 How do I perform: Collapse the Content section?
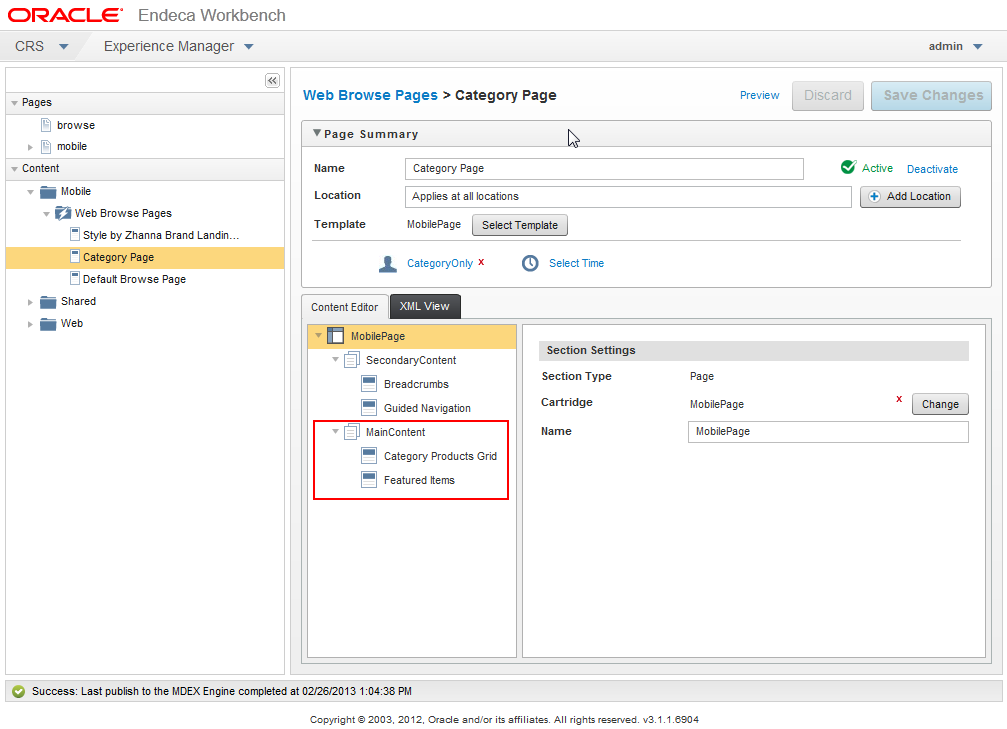pos(14,169)
